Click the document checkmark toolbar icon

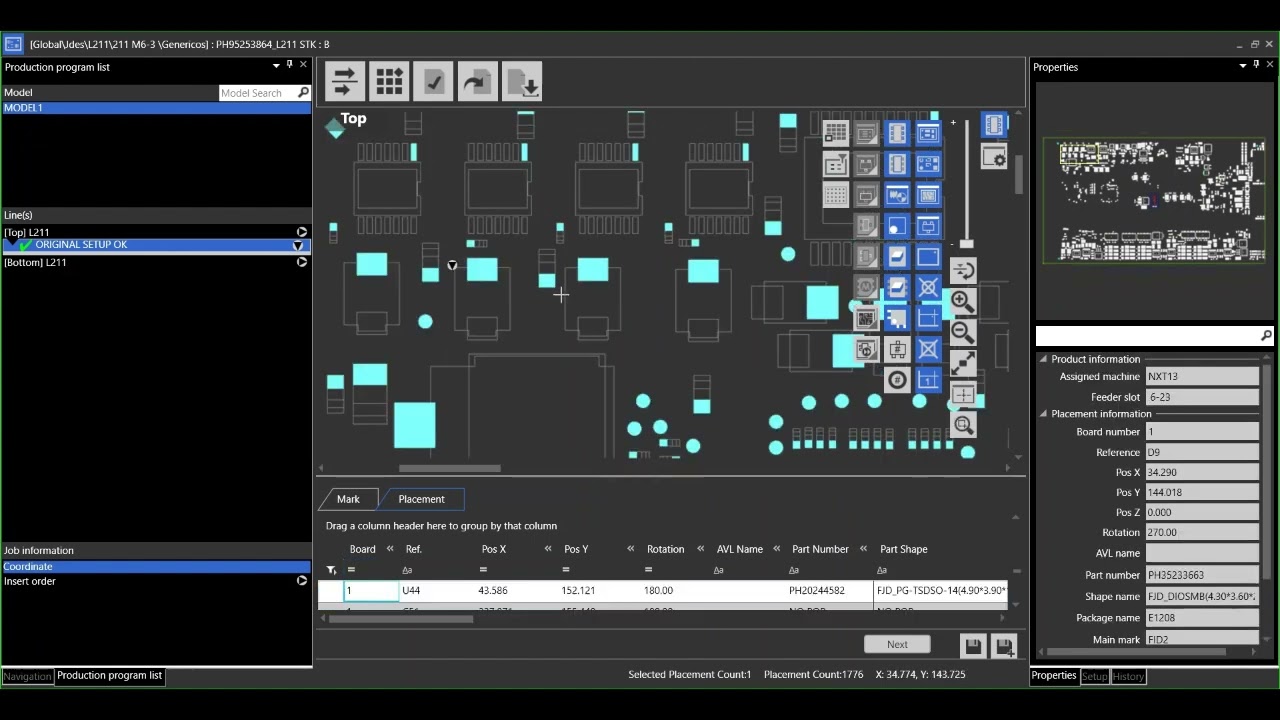coord(434,82)
